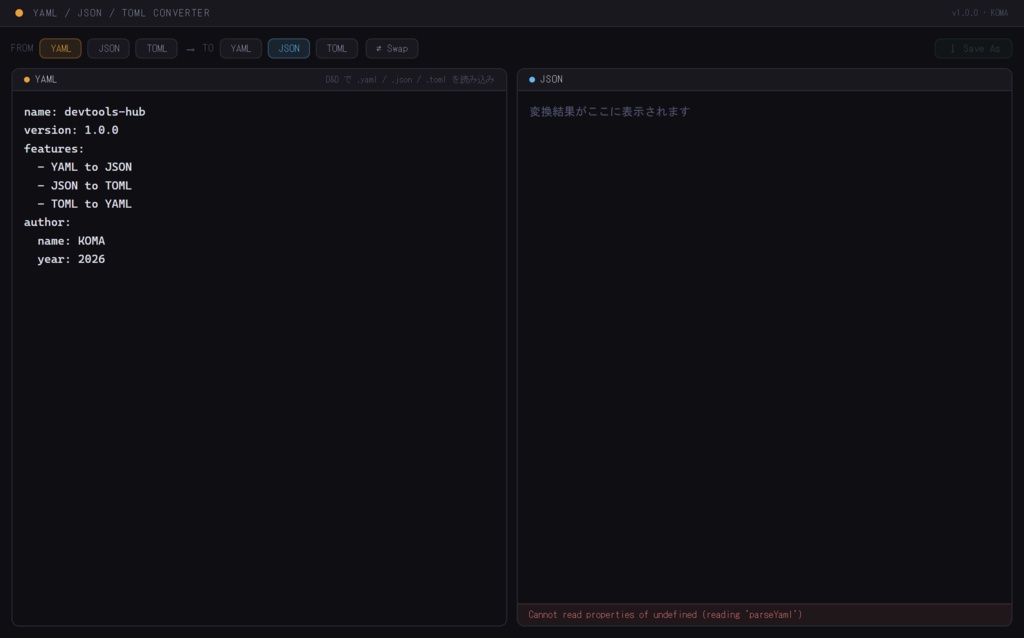The width and height of the screenshot is (1024, 638).
Task: Click the orange dot in the app title
Action: (19, 12)
